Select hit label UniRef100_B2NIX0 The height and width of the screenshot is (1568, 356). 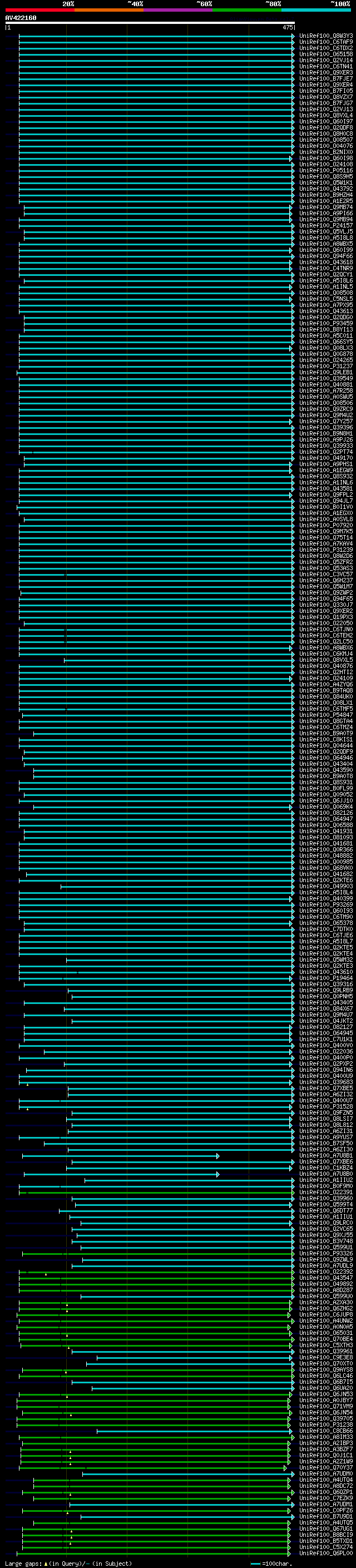click(326, 152)
